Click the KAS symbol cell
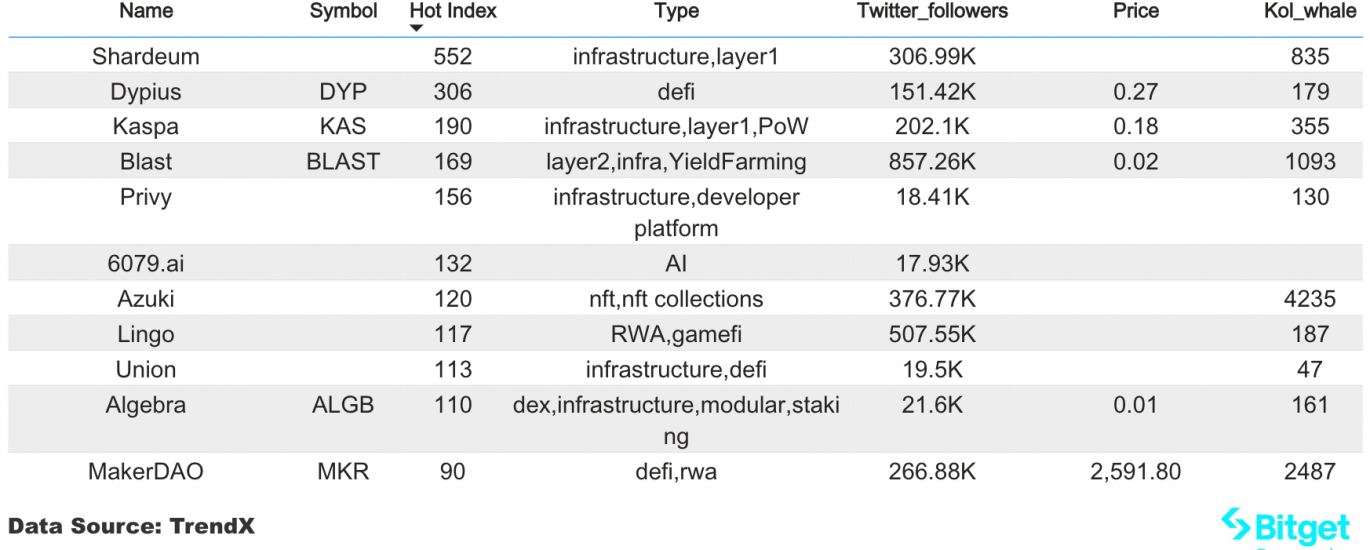Image resolution: width=1370 pixels, height=550 pixels. pyautogui.click(x=344, y=127)
